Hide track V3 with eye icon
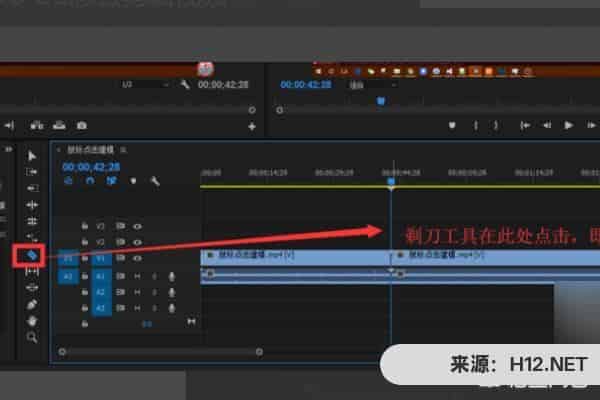This screenshot has width=600, height=400. (x=137, y=227)
